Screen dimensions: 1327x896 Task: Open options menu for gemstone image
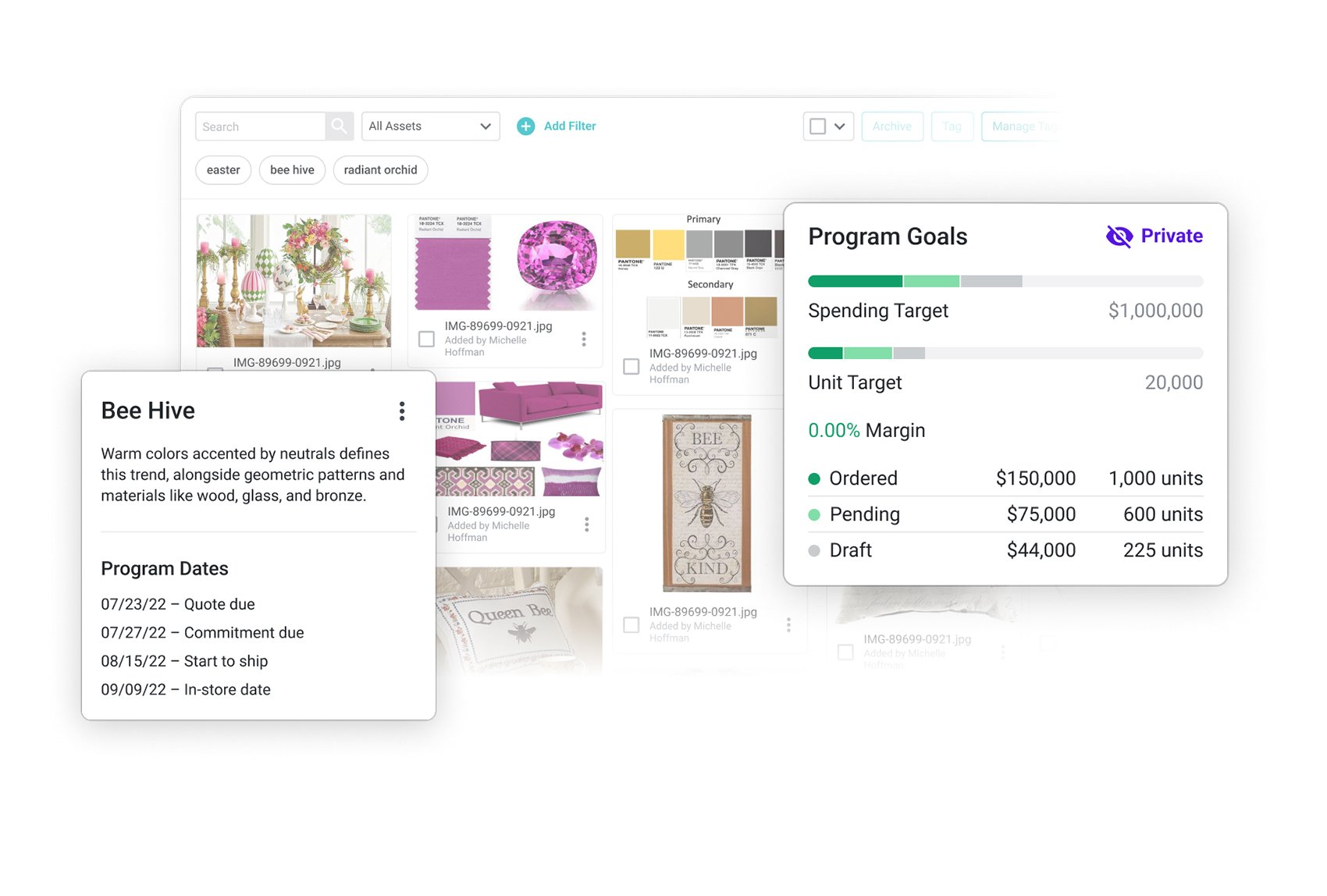(584, 340)
